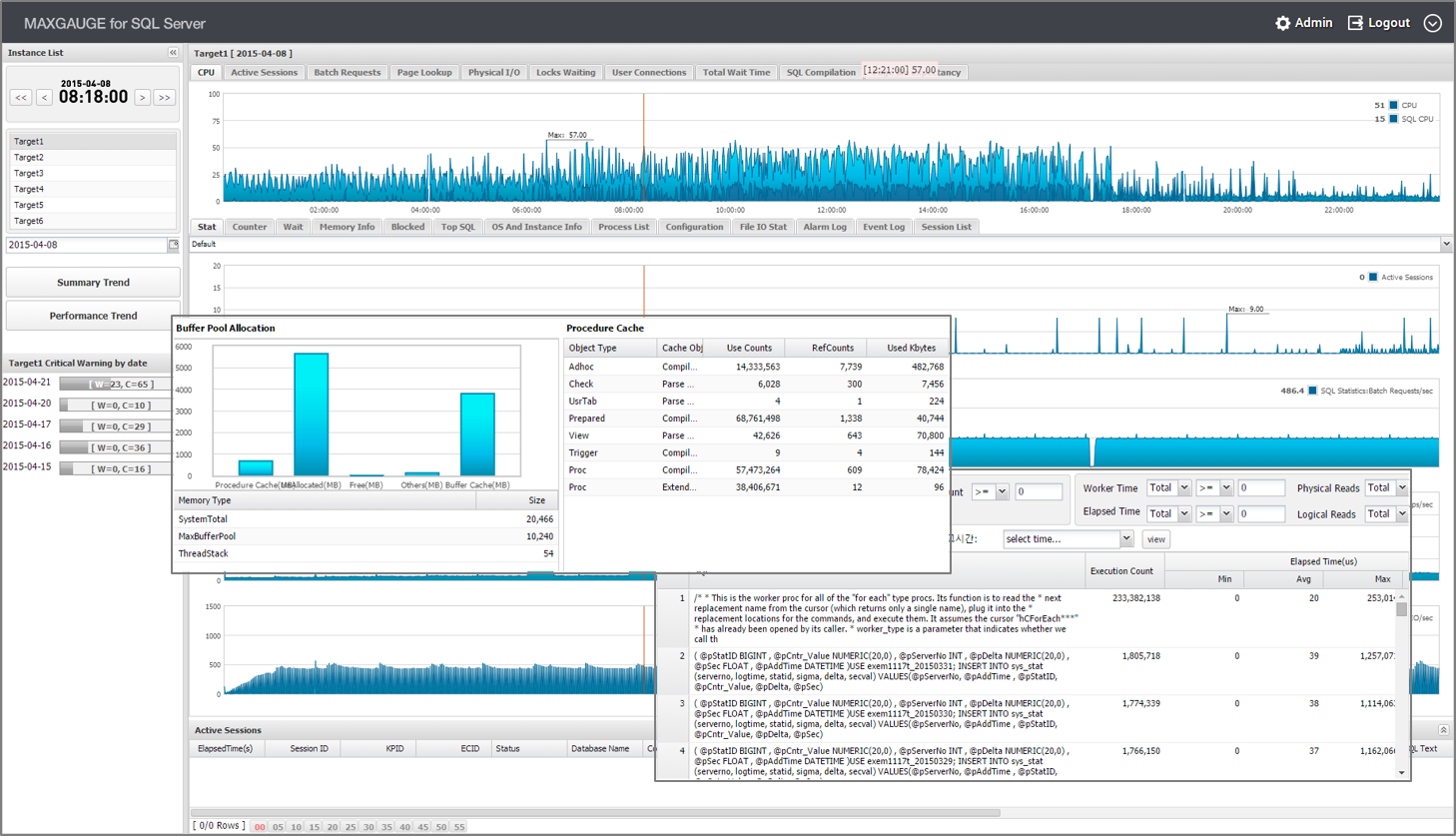This screenshot has height=836, width=1456.
Task: Toggle the SQL CPU legend series
Action: [x=1394, y=119]
